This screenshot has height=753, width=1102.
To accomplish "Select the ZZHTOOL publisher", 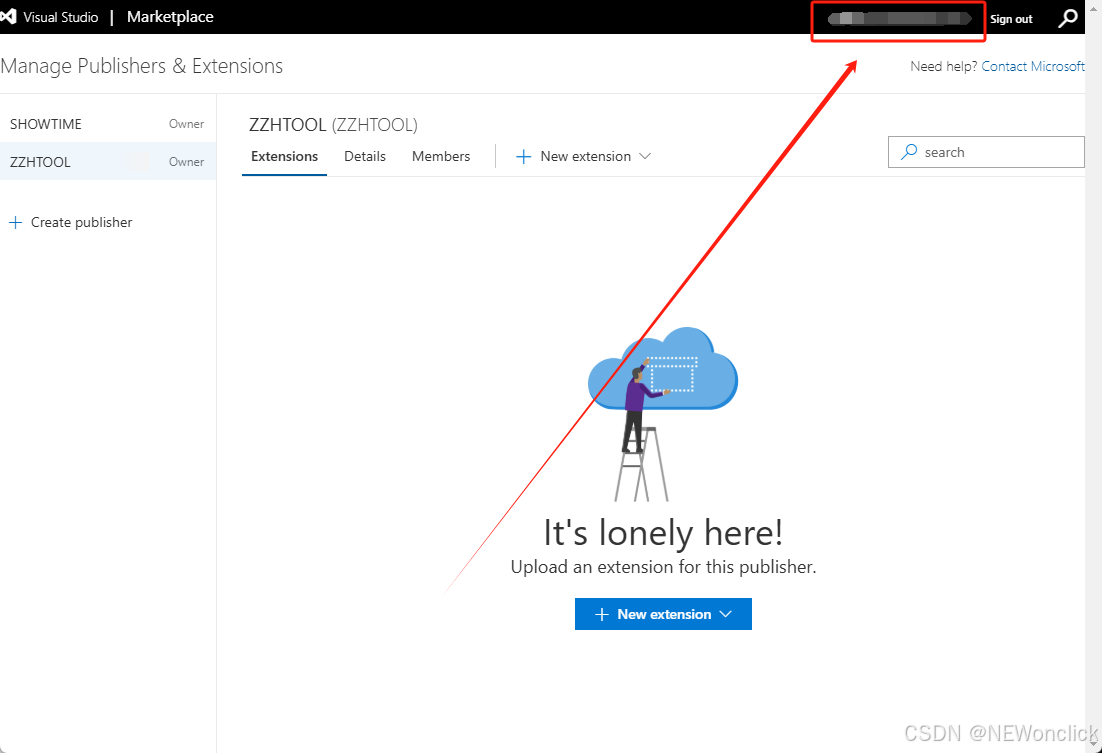I will point(108,162).
